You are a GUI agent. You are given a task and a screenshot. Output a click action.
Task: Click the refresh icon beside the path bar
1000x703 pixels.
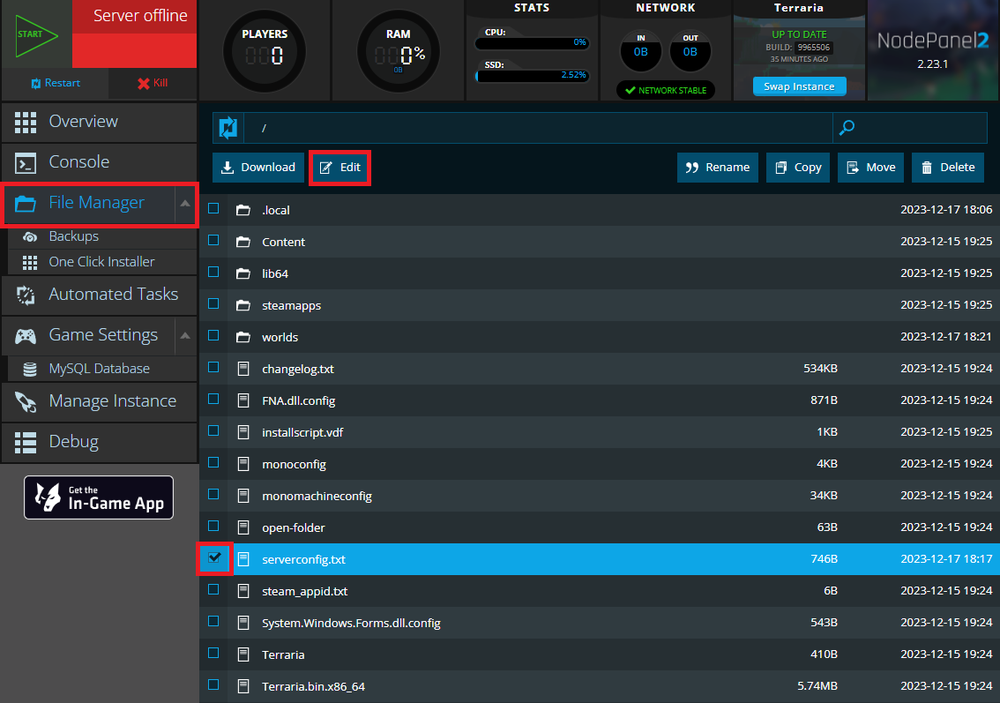coord(228,128)
